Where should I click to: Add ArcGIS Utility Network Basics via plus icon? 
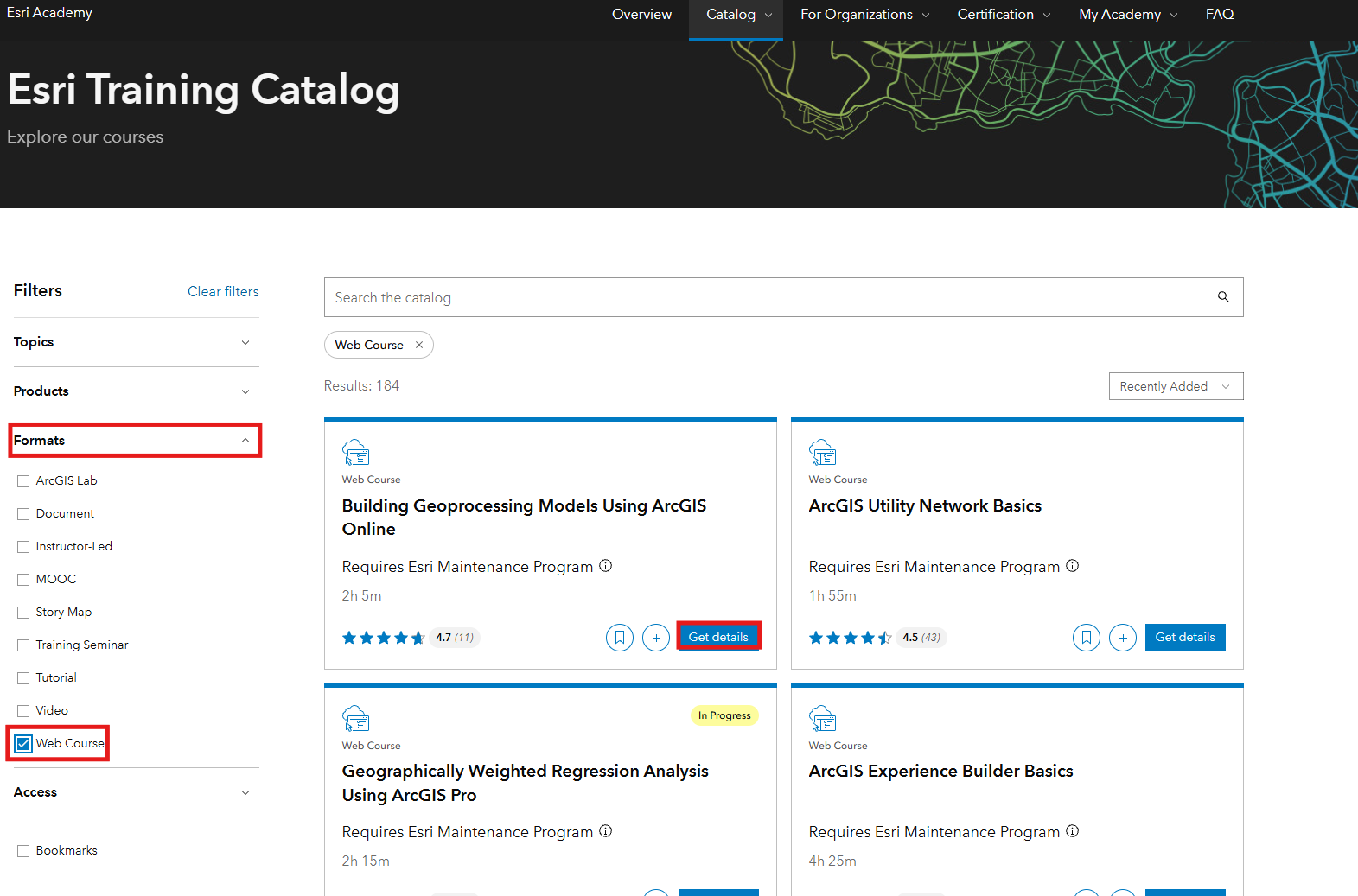click(x=1123, y=638)
